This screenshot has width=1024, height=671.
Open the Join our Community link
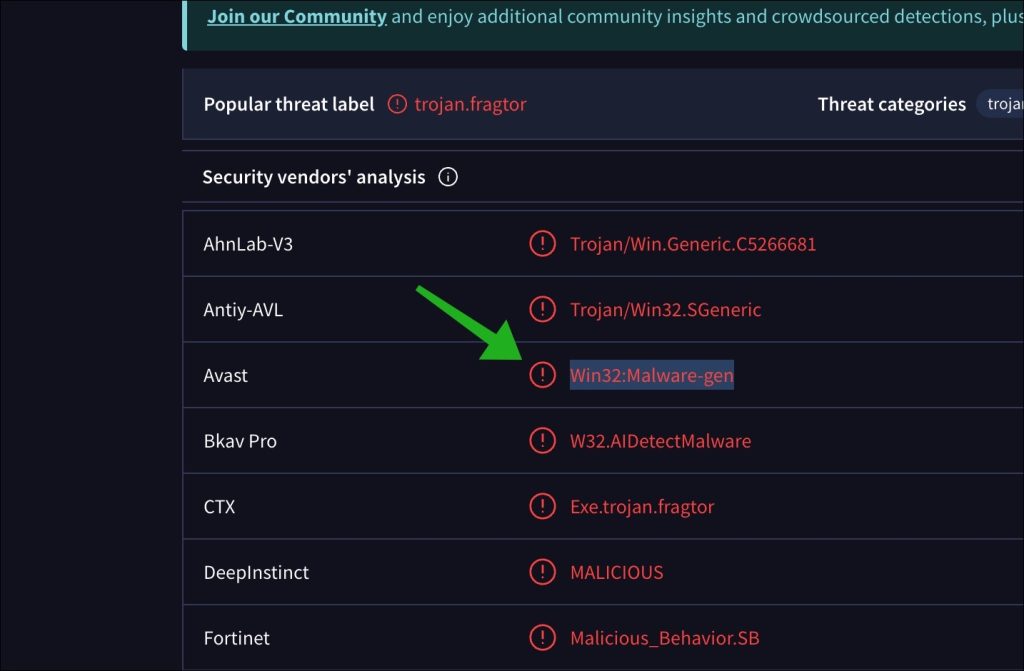297,16
